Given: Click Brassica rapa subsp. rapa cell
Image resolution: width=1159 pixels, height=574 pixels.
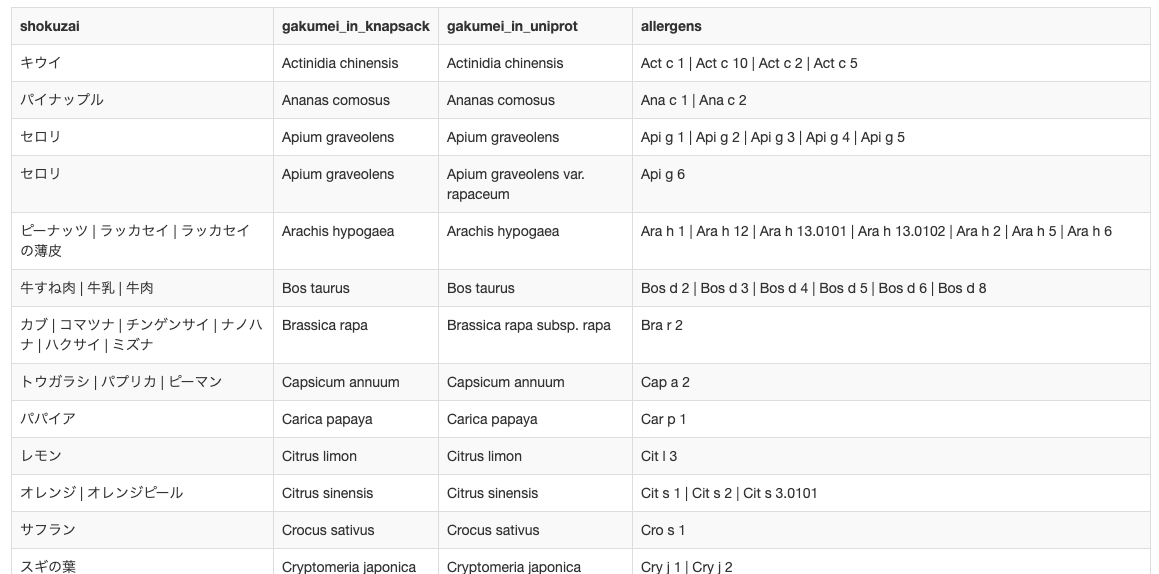Looking at the screenshot, I should [528, 325].
